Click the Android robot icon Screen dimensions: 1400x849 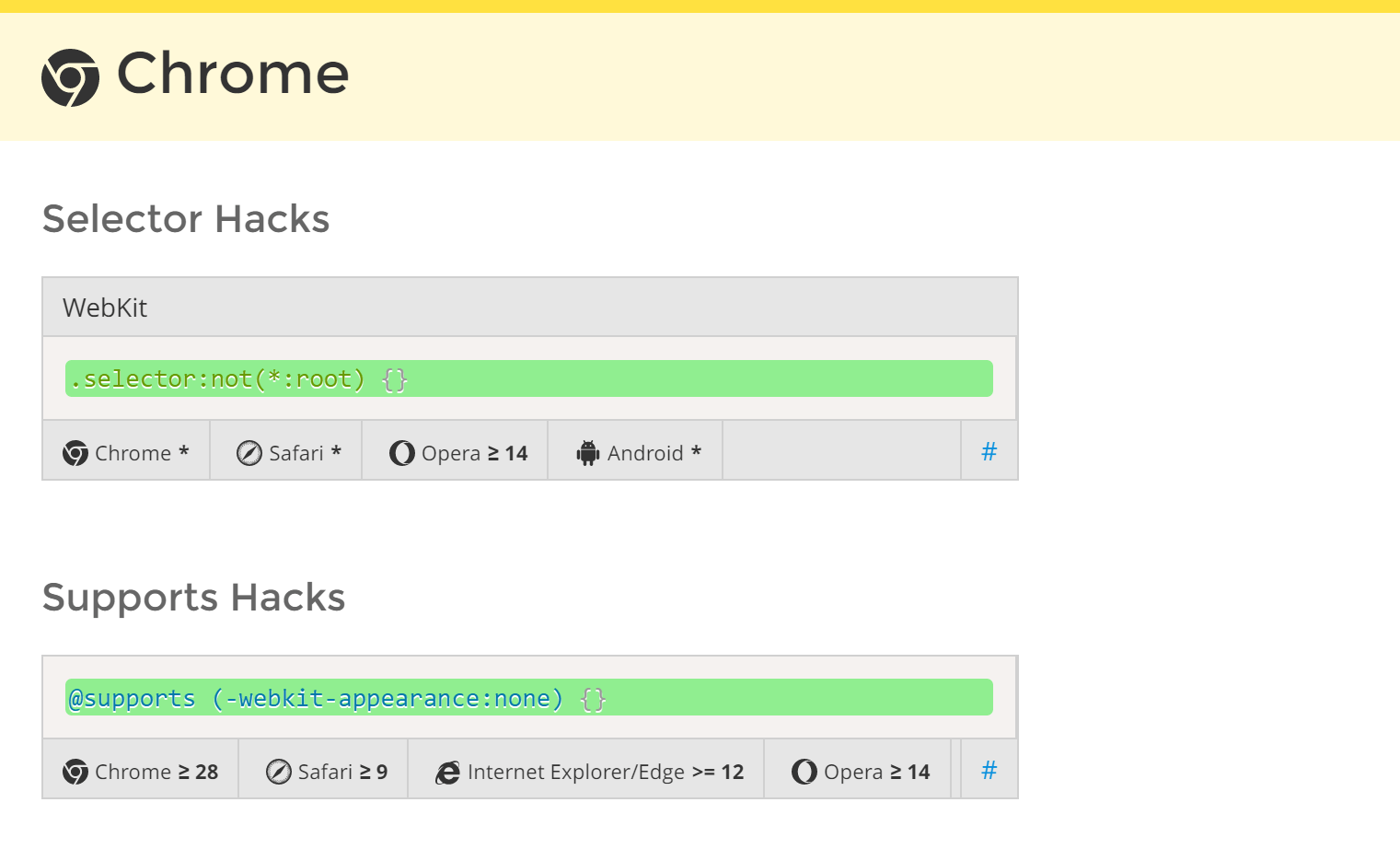(587, 453)
